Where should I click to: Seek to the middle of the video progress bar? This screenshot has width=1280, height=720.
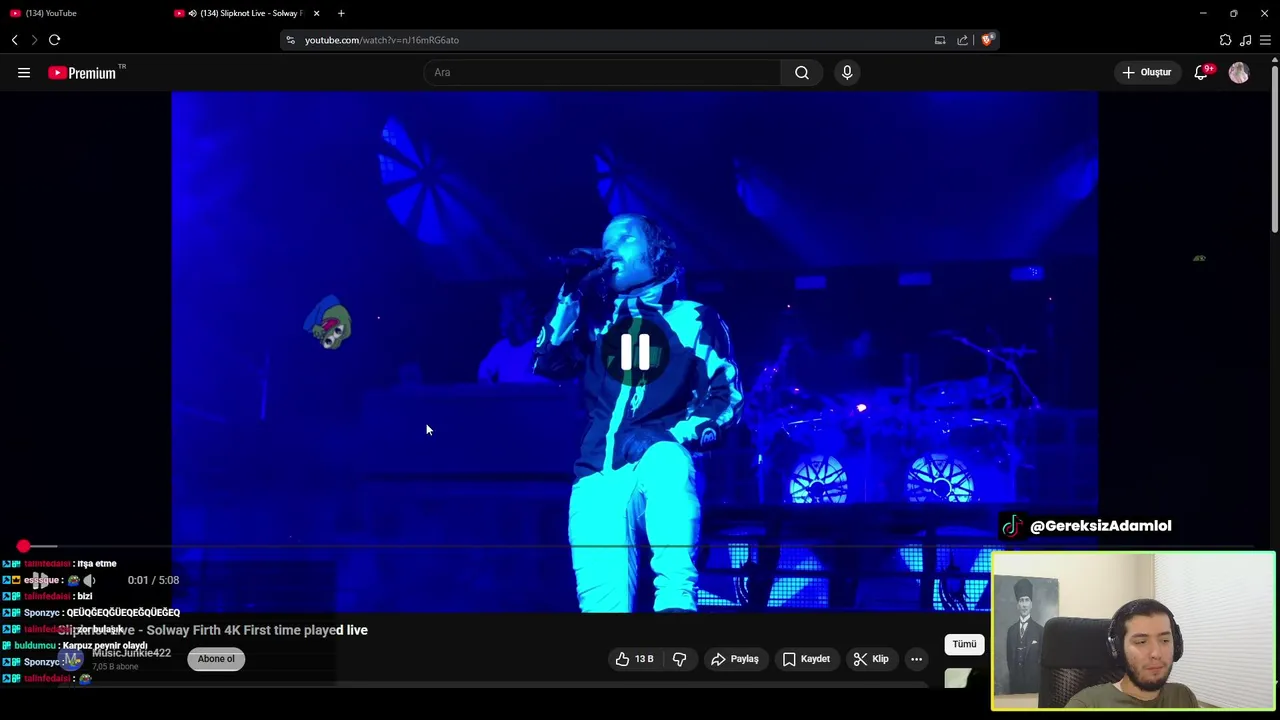(x=635, y=546)
